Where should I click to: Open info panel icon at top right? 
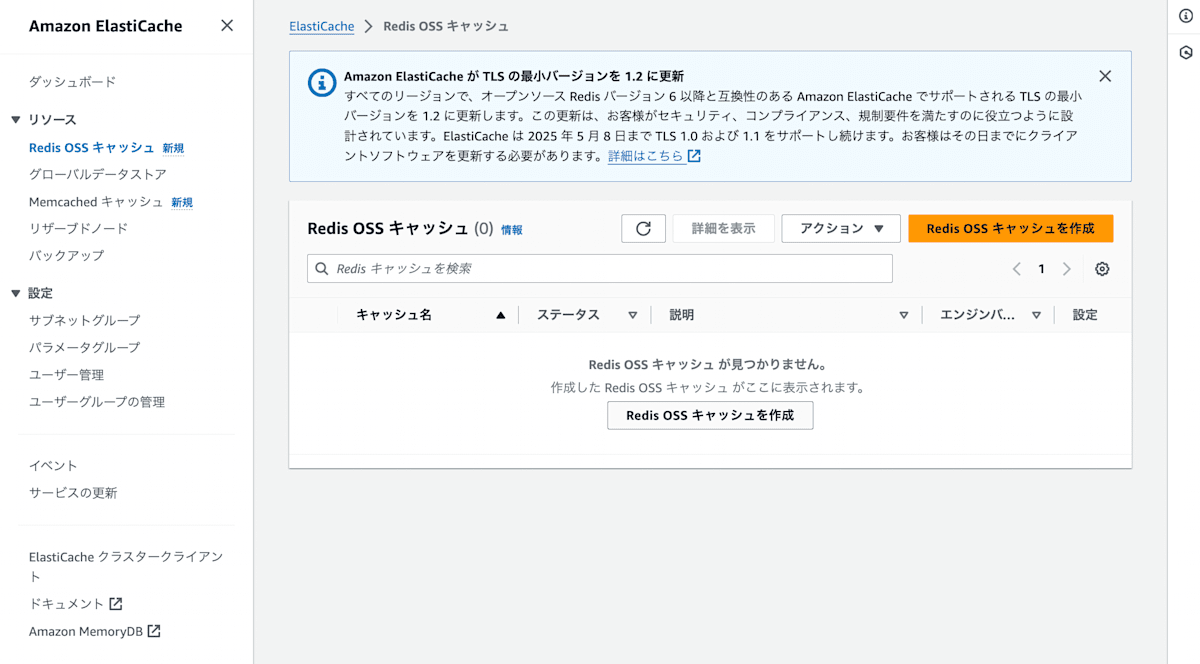(1186, 15)
